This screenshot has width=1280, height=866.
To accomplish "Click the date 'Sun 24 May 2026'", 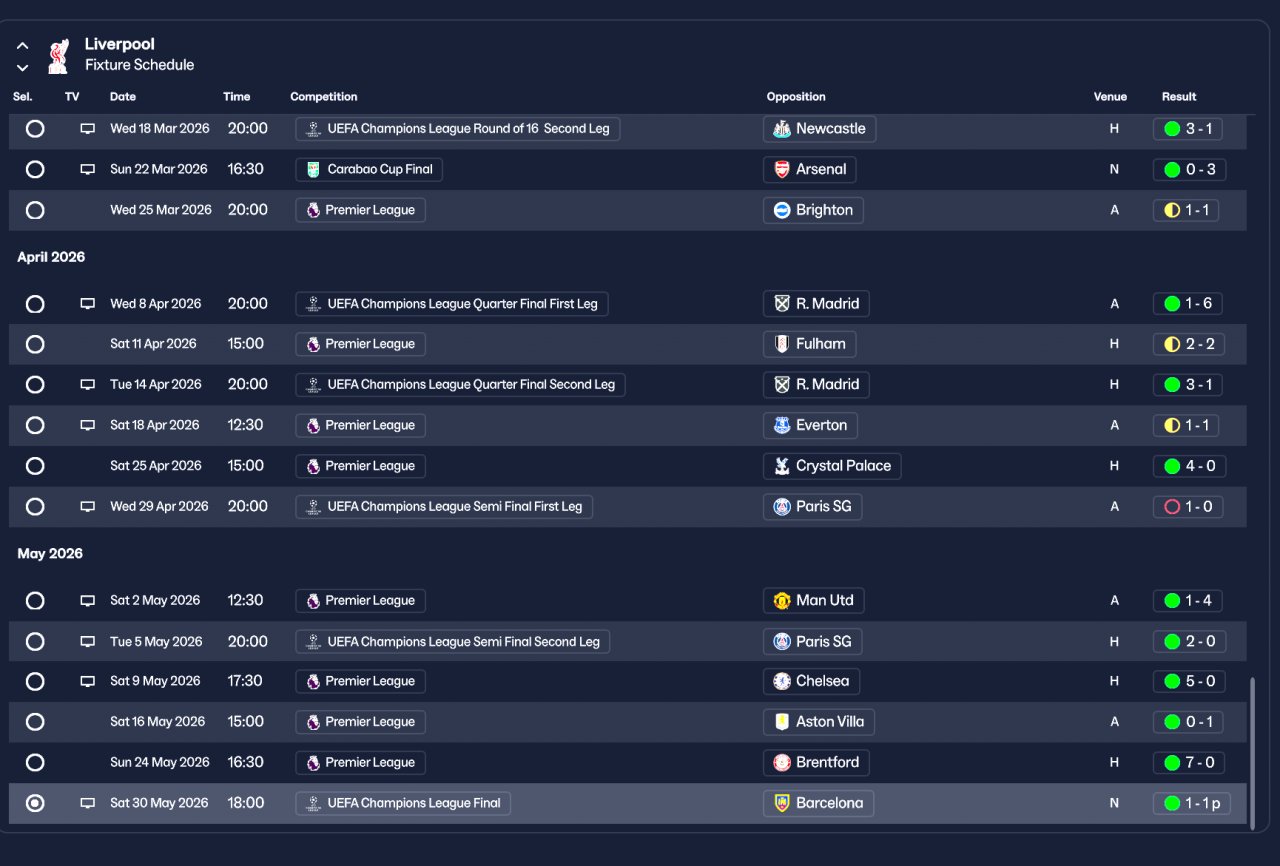I will [x=160, y=763].
